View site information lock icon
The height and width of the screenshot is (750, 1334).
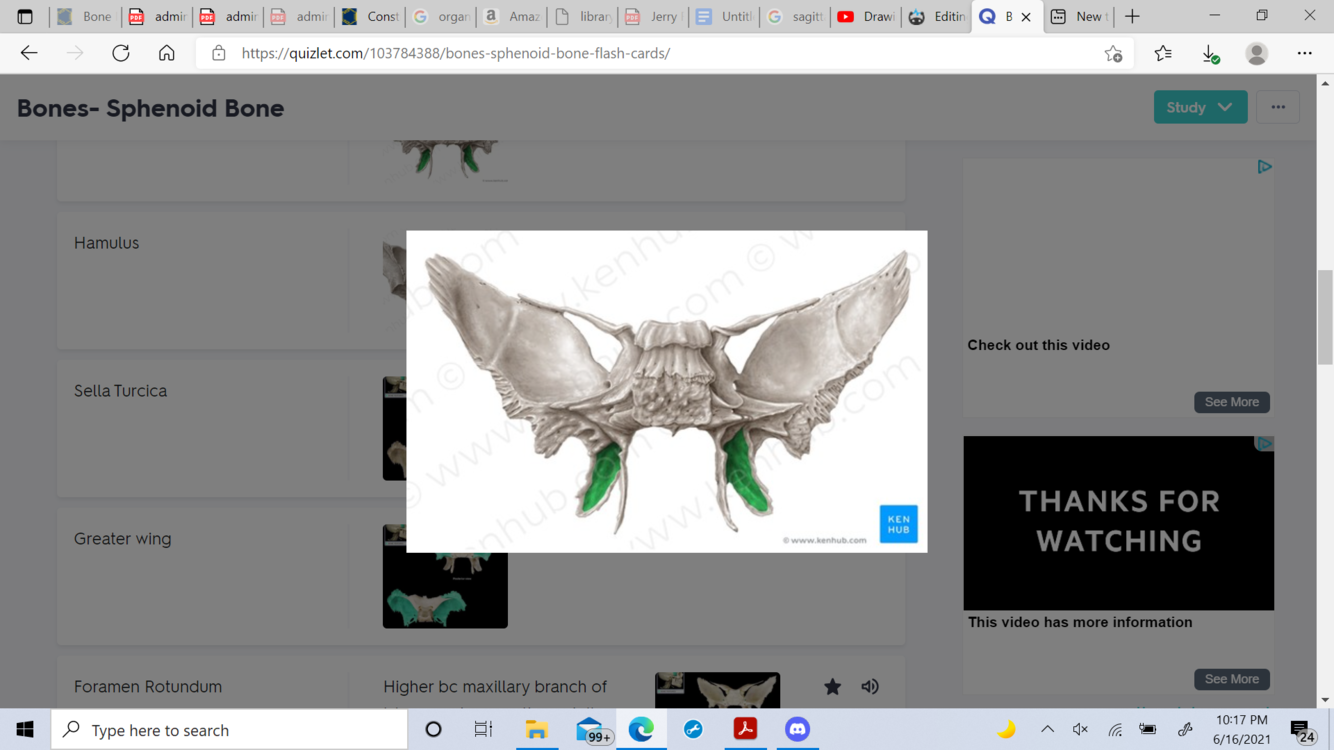tap(218, 53)
